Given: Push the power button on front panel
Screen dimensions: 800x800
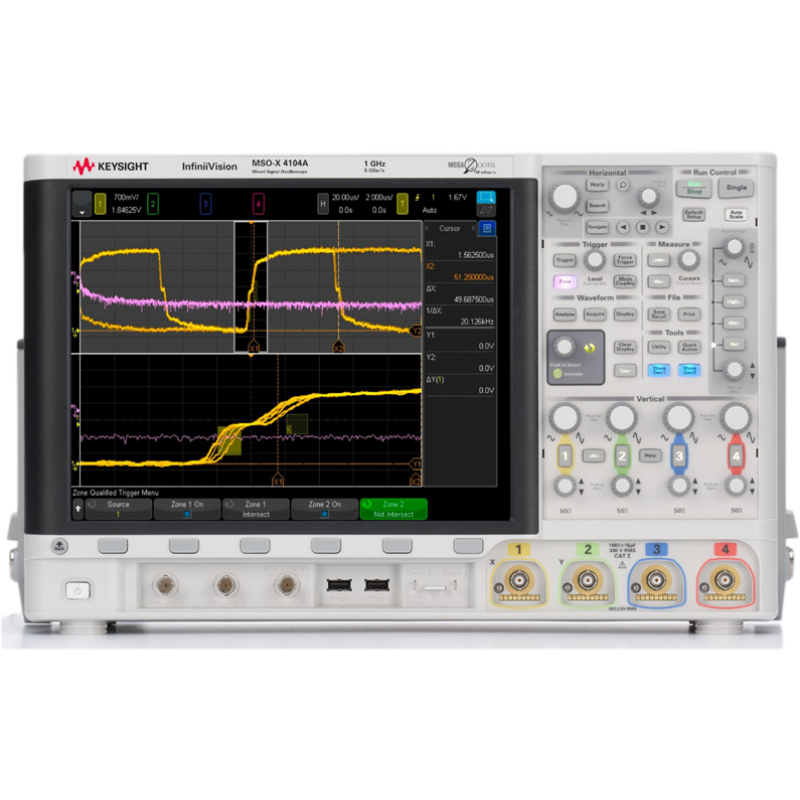Looking at the screenshot, I should point(78,591).
